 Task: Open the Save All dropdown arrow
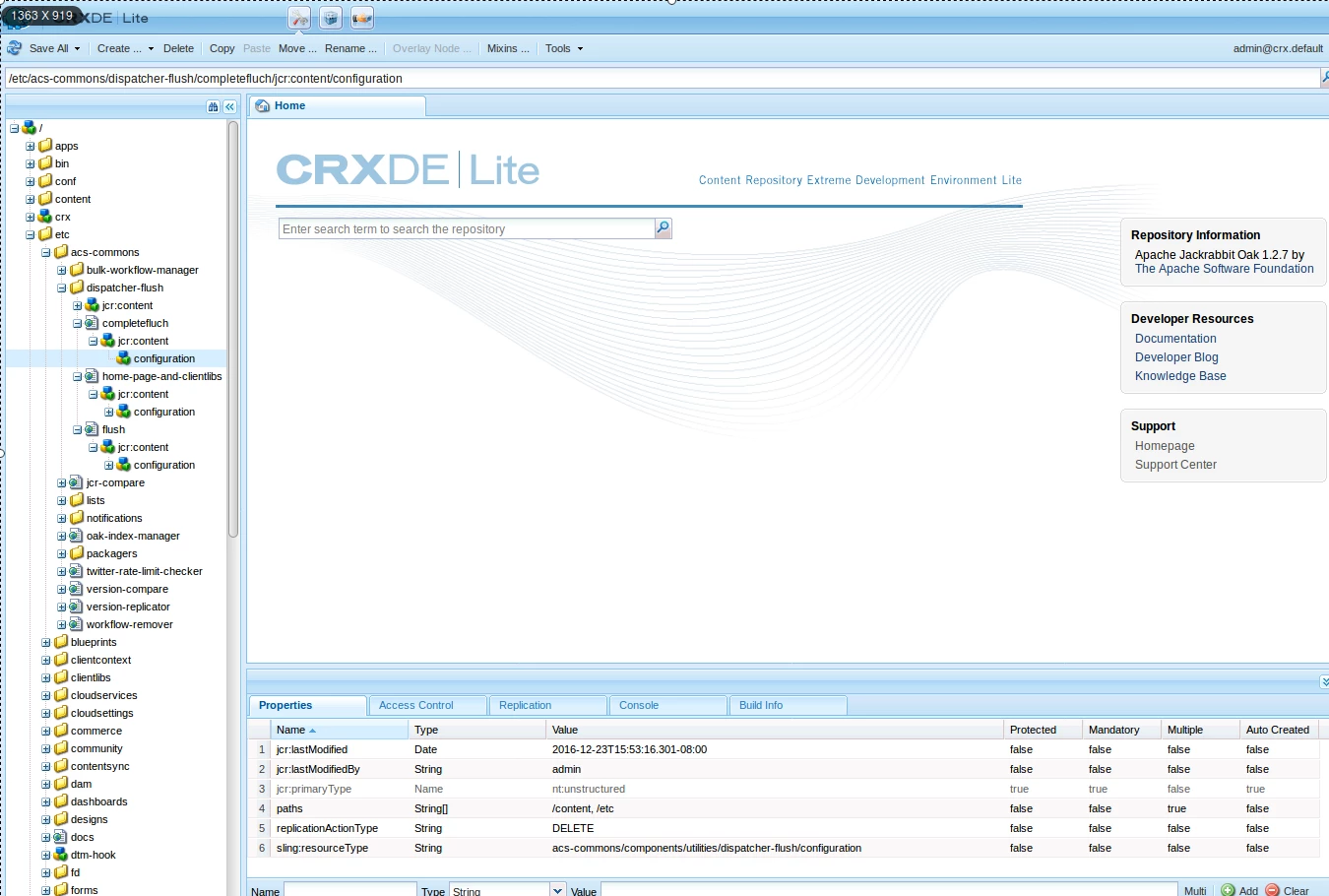[x=77, y=48]
